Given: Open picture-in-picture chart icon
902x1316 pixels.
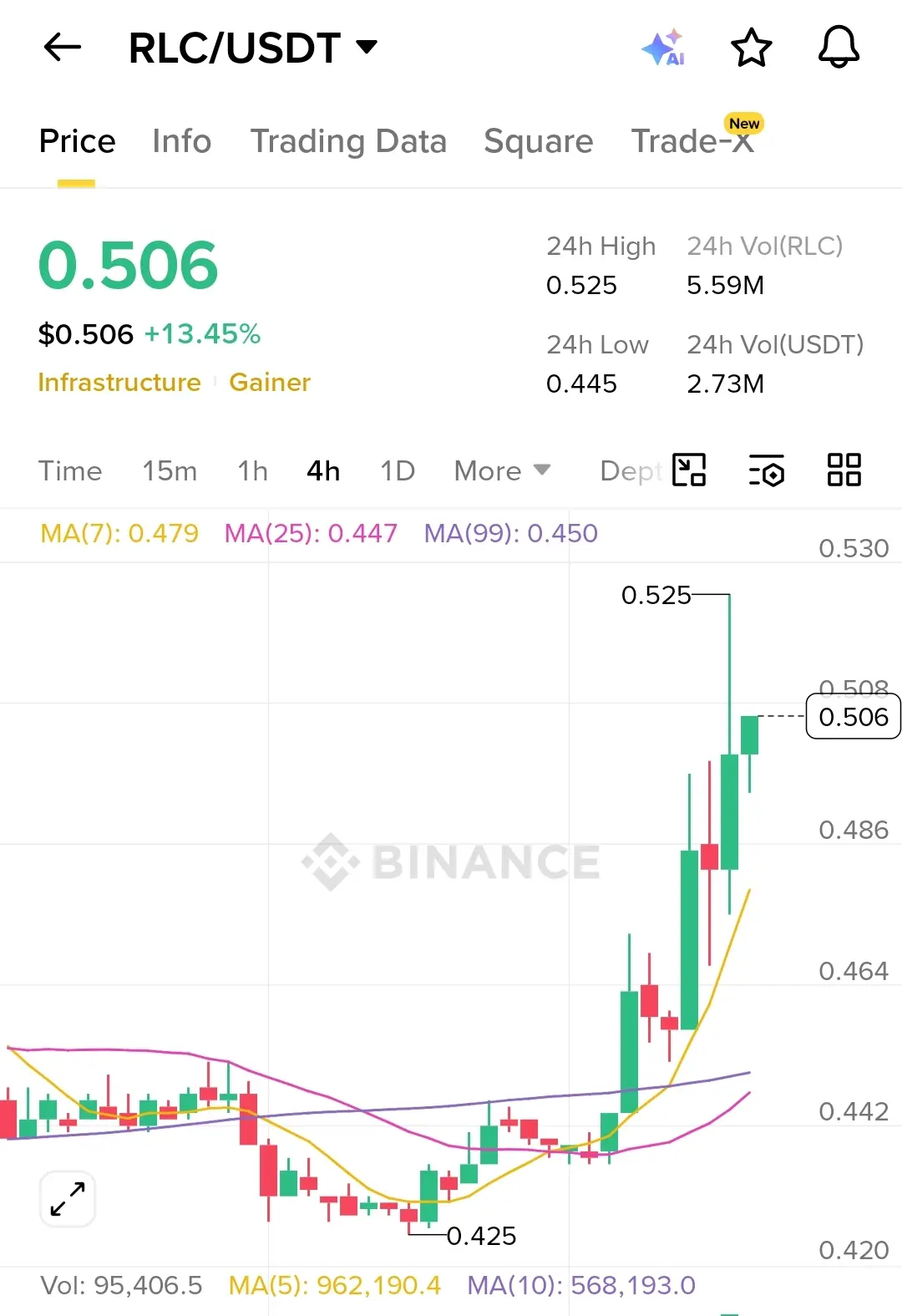Looking at the screenshot, I should [689, 470].
